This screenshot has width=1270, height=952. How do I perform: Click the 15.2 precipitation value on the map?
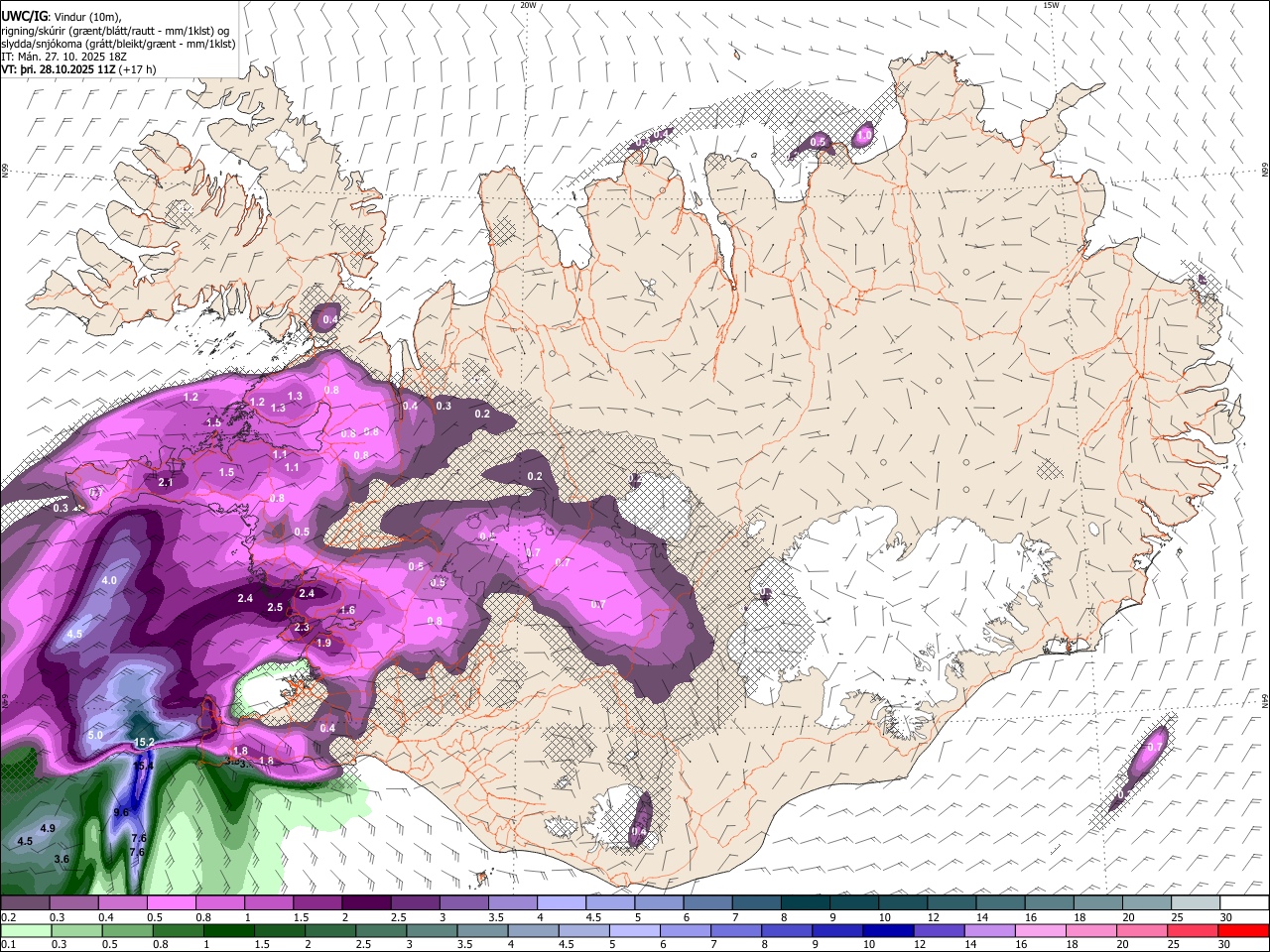pyautogui.click(x=144, y=742)
